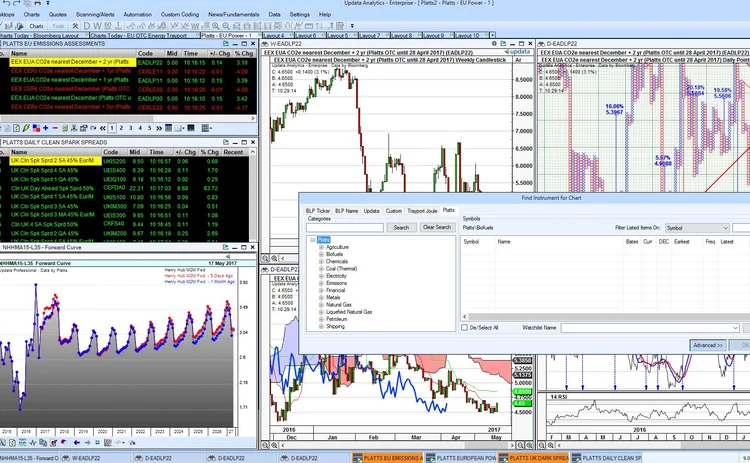Go to next pages with double right chevron
The width and height of the screenshot is (750, 463).
click(159, 128)
